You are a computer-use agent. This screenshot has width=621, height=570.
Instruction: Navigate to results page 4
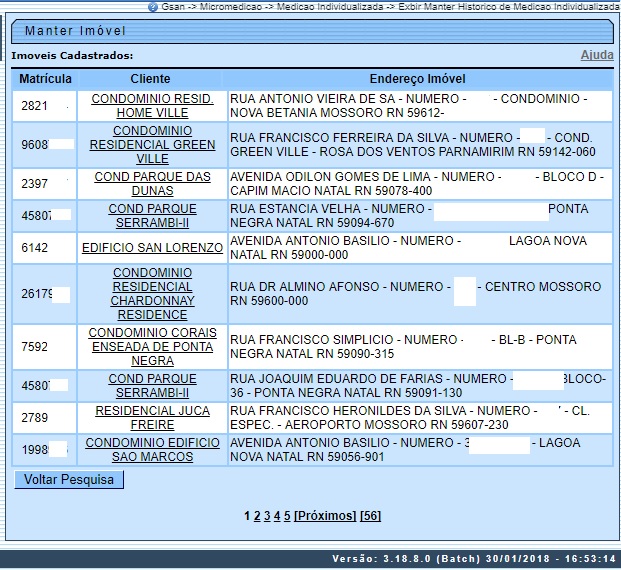tap(277, 516)
